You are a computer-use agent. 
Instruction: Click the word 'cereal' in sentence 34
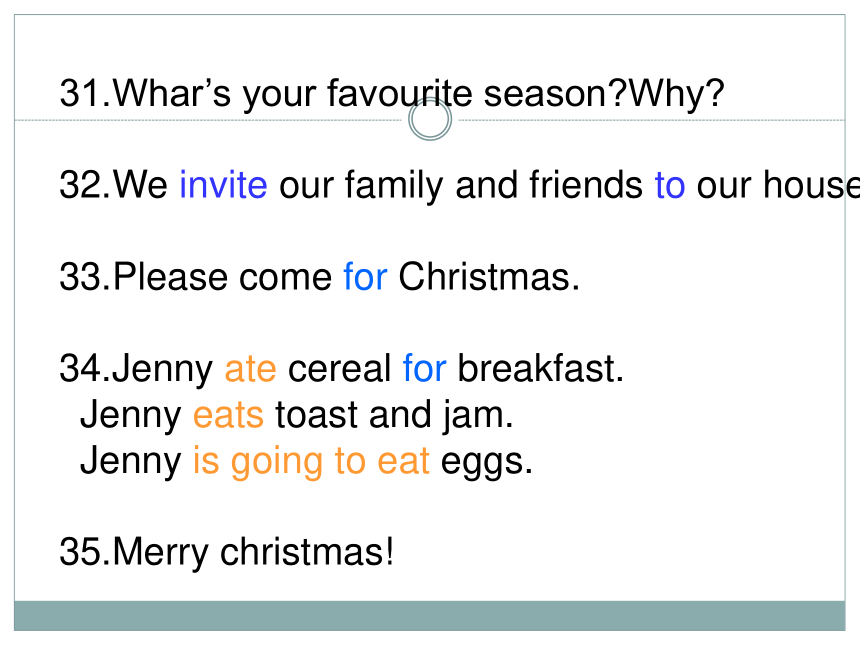pos(340,368)
